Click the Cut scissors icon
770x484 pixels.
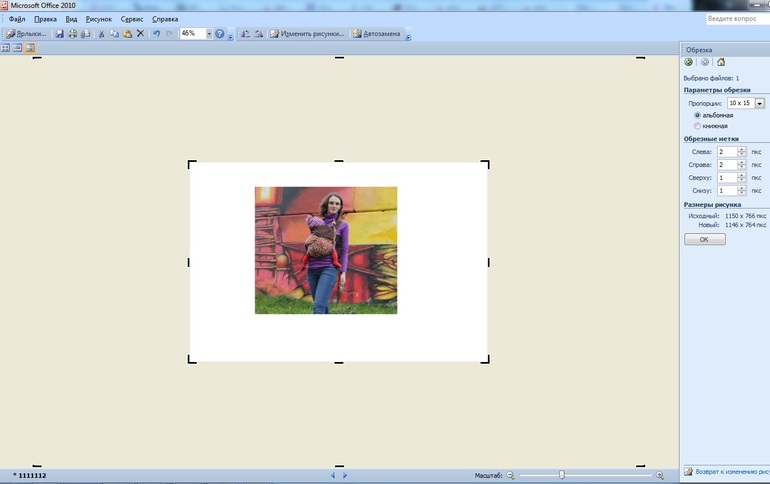(x=101, y=34)
